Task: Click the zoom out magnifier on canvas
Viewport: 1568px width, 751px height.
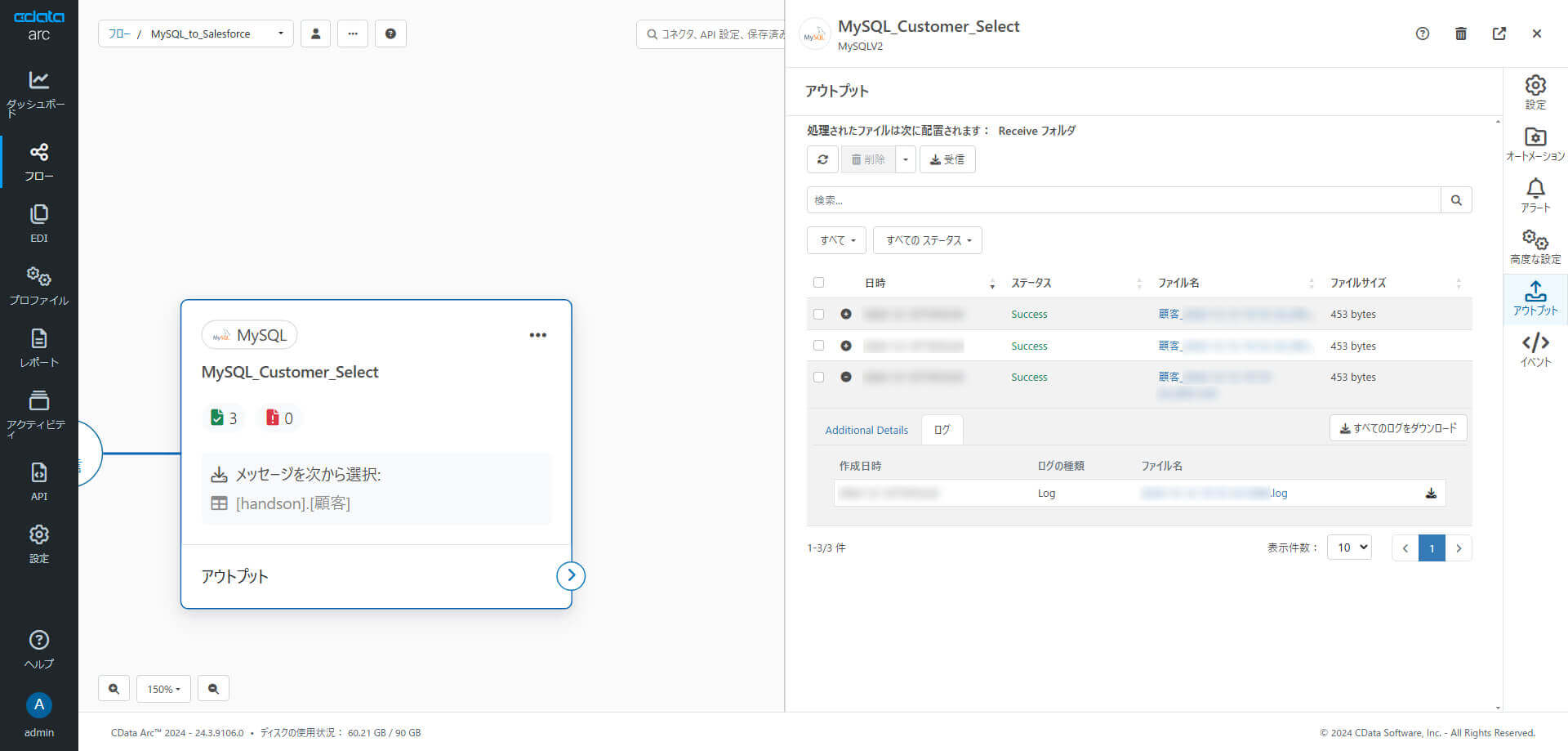Action: [213, 689]
